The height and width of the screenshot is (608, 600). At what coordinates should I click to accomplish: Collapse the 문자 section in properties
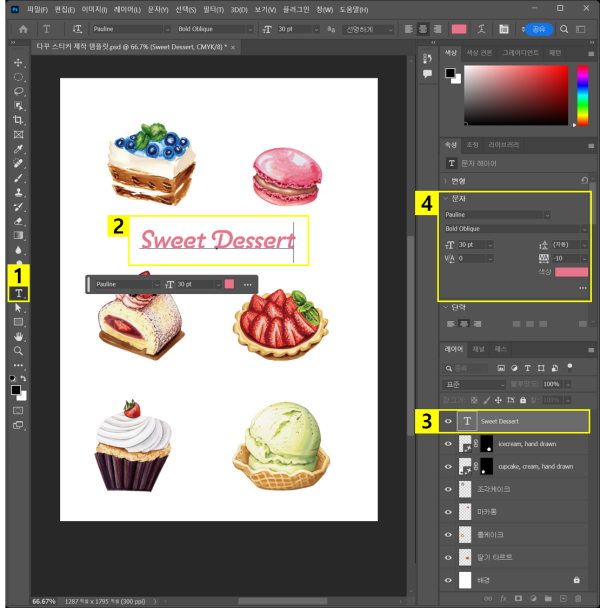pos(445,198)
